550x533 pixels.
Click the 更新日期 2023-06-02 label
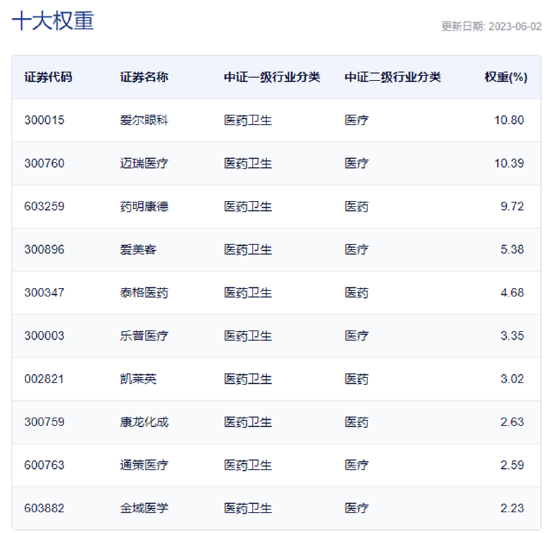pyautogui.click(x=491, y=26)
